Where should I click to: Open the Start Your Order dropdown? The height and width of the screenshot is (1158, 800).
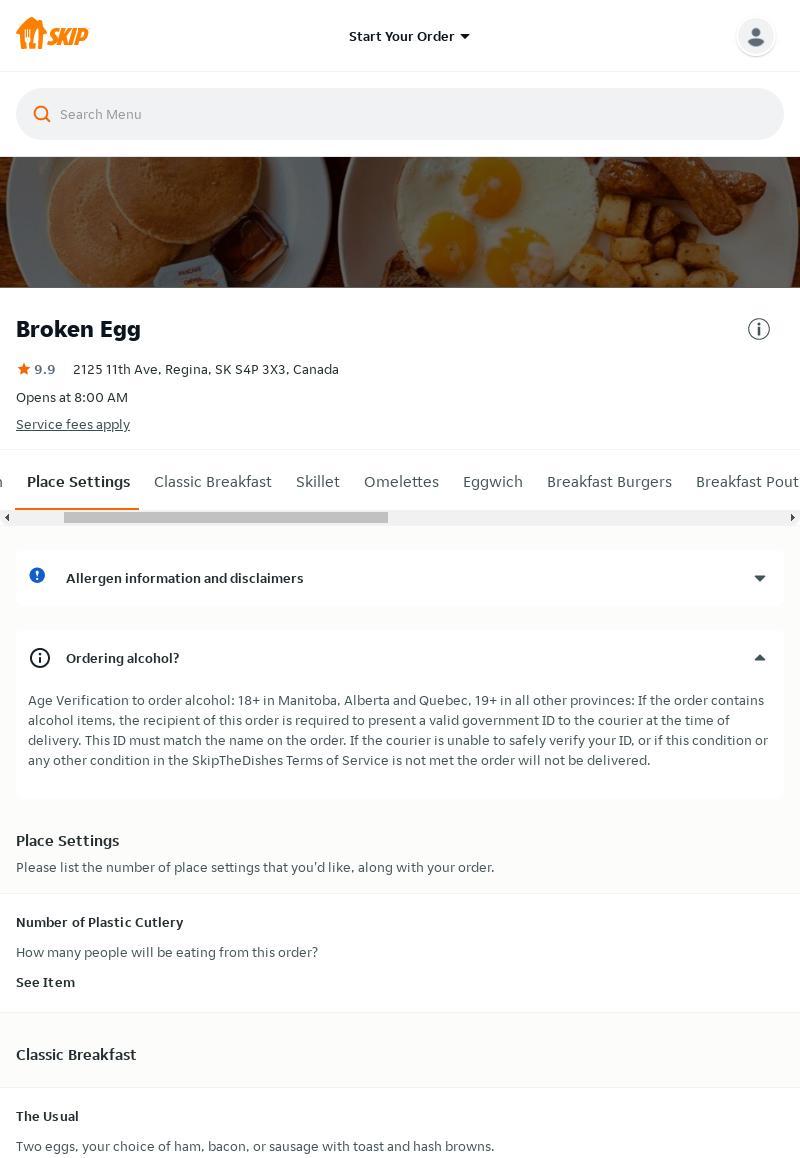(x=409, y=36)
